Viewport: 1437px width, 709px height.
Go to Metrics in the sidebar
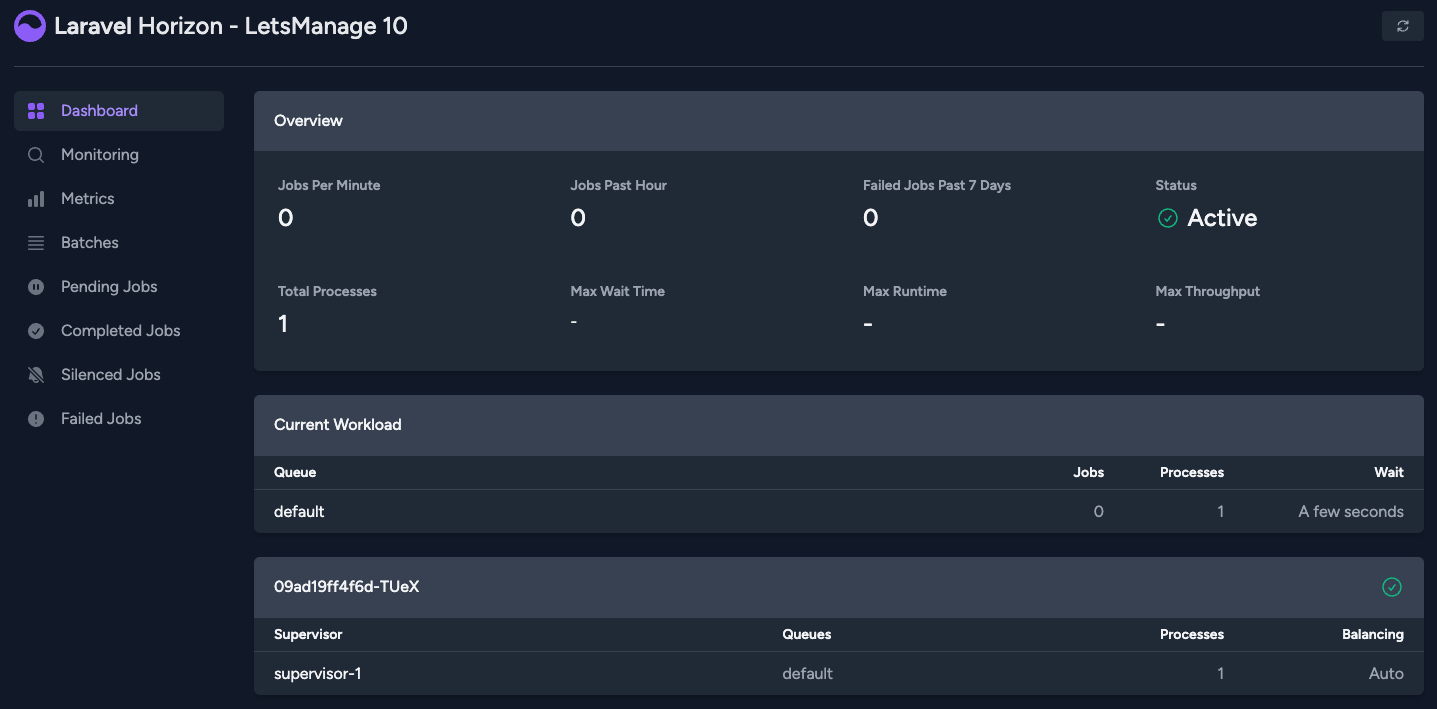(88, 199)
